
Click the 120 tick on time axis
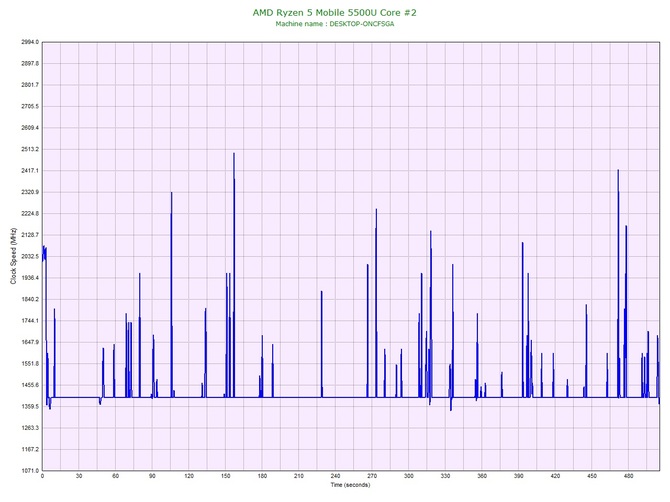189,476
